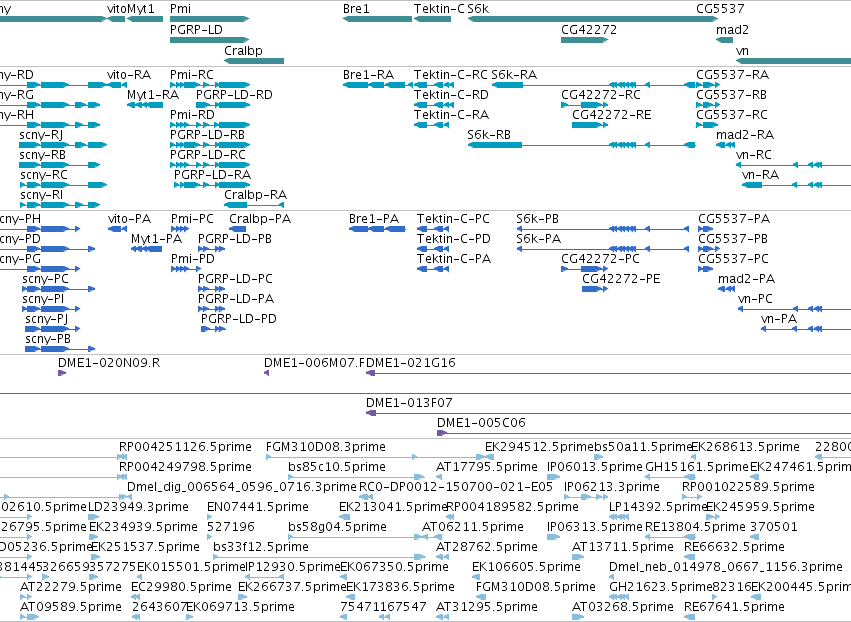Click EST bs33f12.5prime
The width and height of the screenshot is (851, 622).
pyautogui.click(x=261, y=547)
